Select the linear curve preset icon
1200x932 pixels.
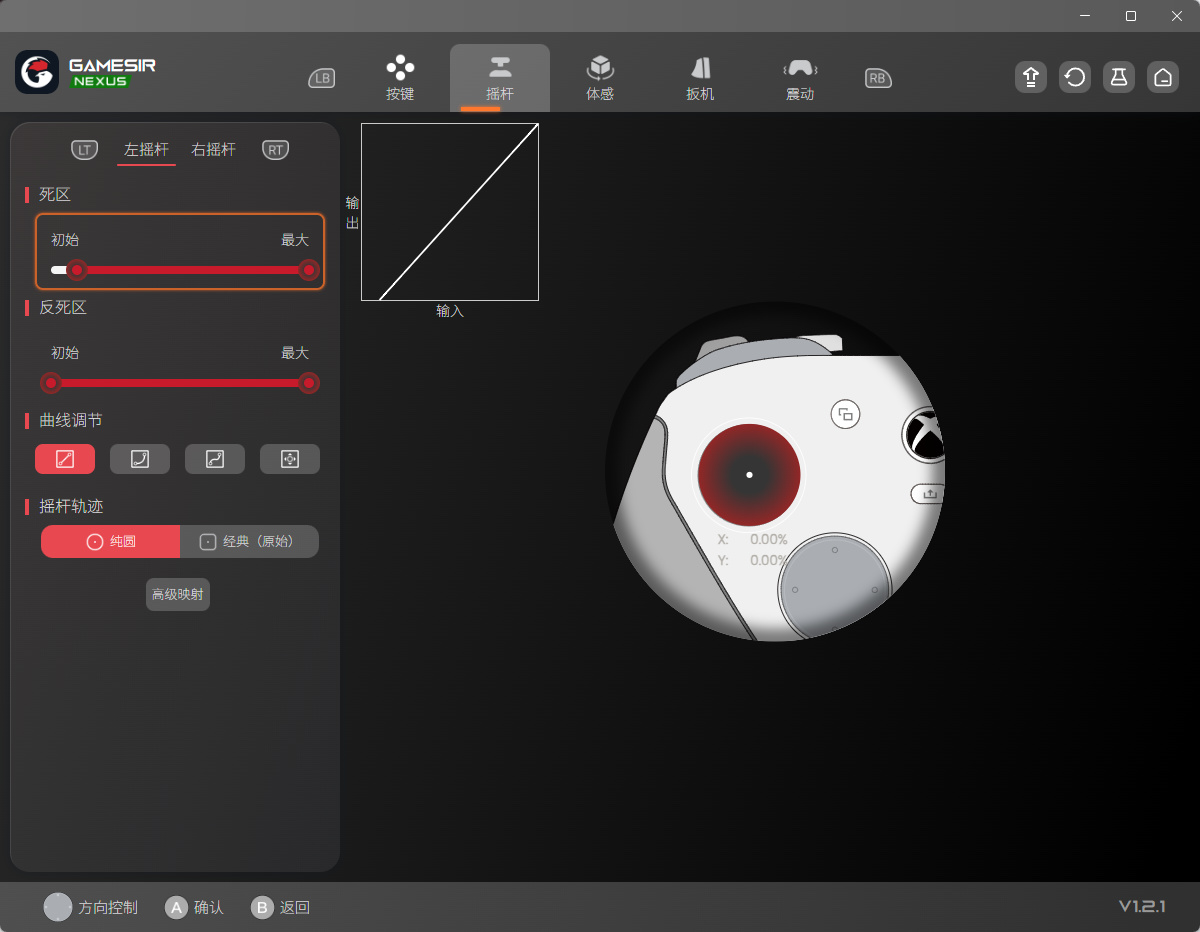65,459
